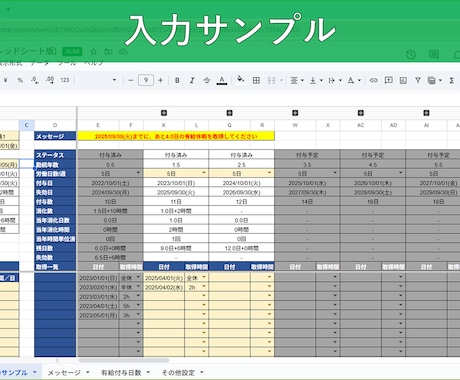Click the font size field showing 9
Screen dimensions: 460x380
tap(146, 80)
